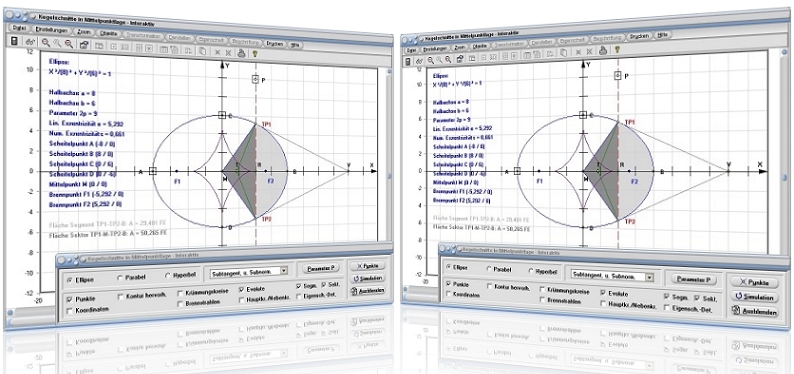Open the calculator icon in right window toolbar

(409, 62)
